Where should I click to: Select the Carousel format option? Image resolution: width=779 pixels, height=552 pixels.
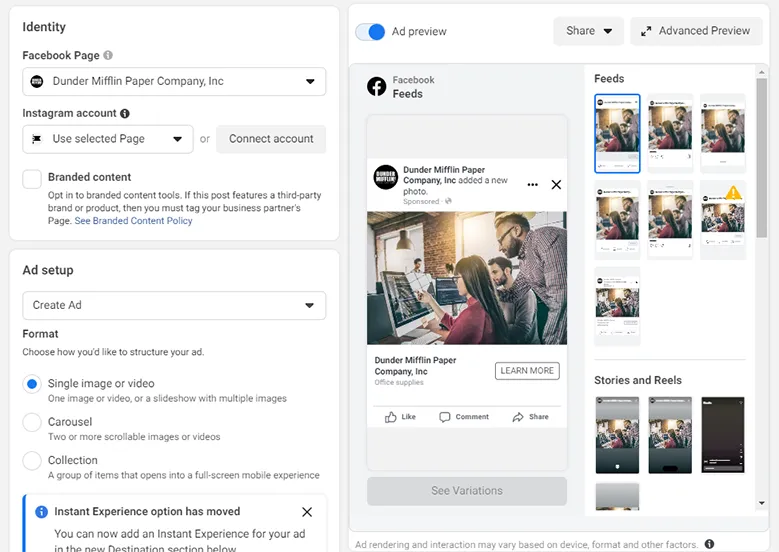pos(32,422)
